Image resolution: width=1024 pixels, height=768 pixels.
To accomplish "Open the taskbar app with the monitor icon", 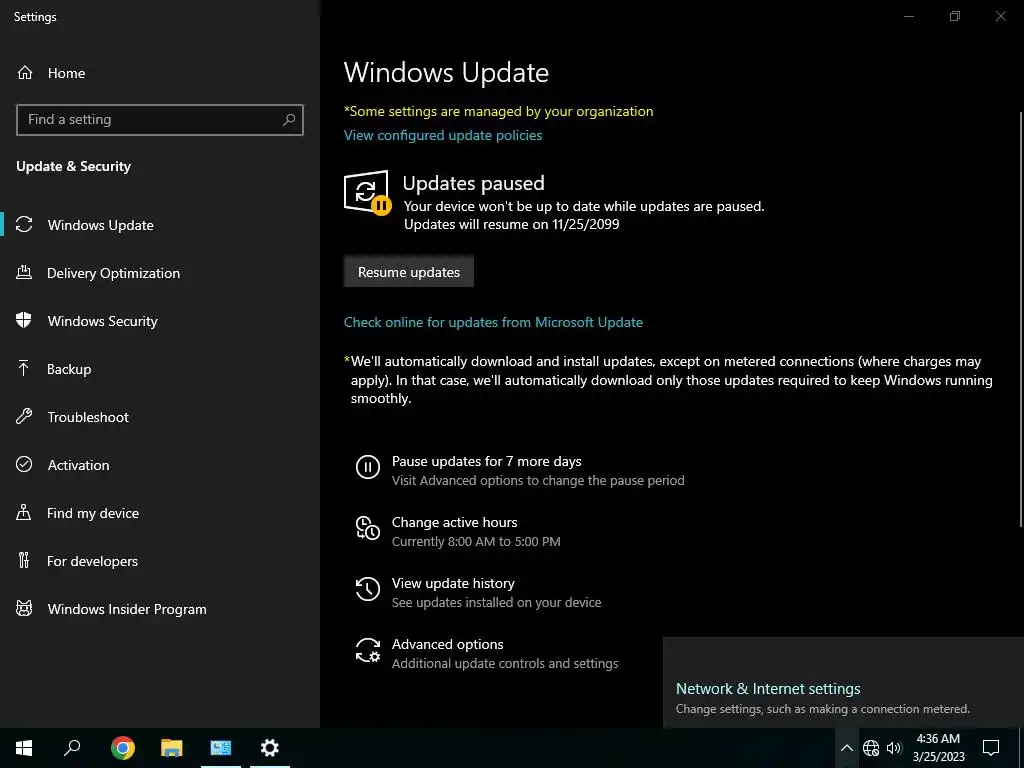I will click(x=221, y=748).
